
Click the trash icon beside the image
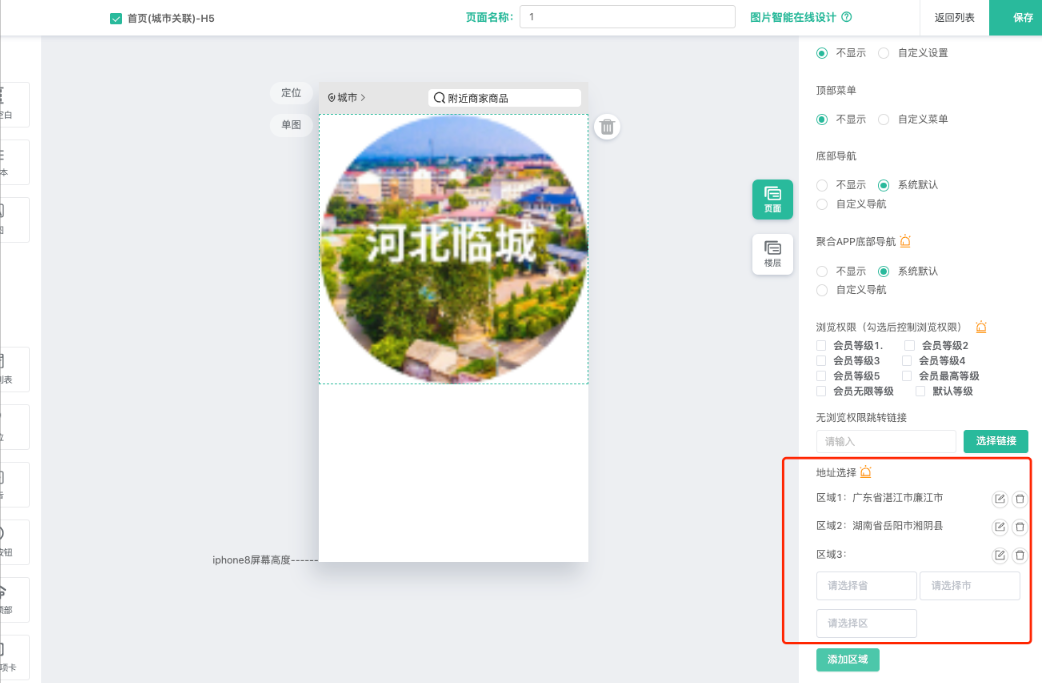click(607, 127)
